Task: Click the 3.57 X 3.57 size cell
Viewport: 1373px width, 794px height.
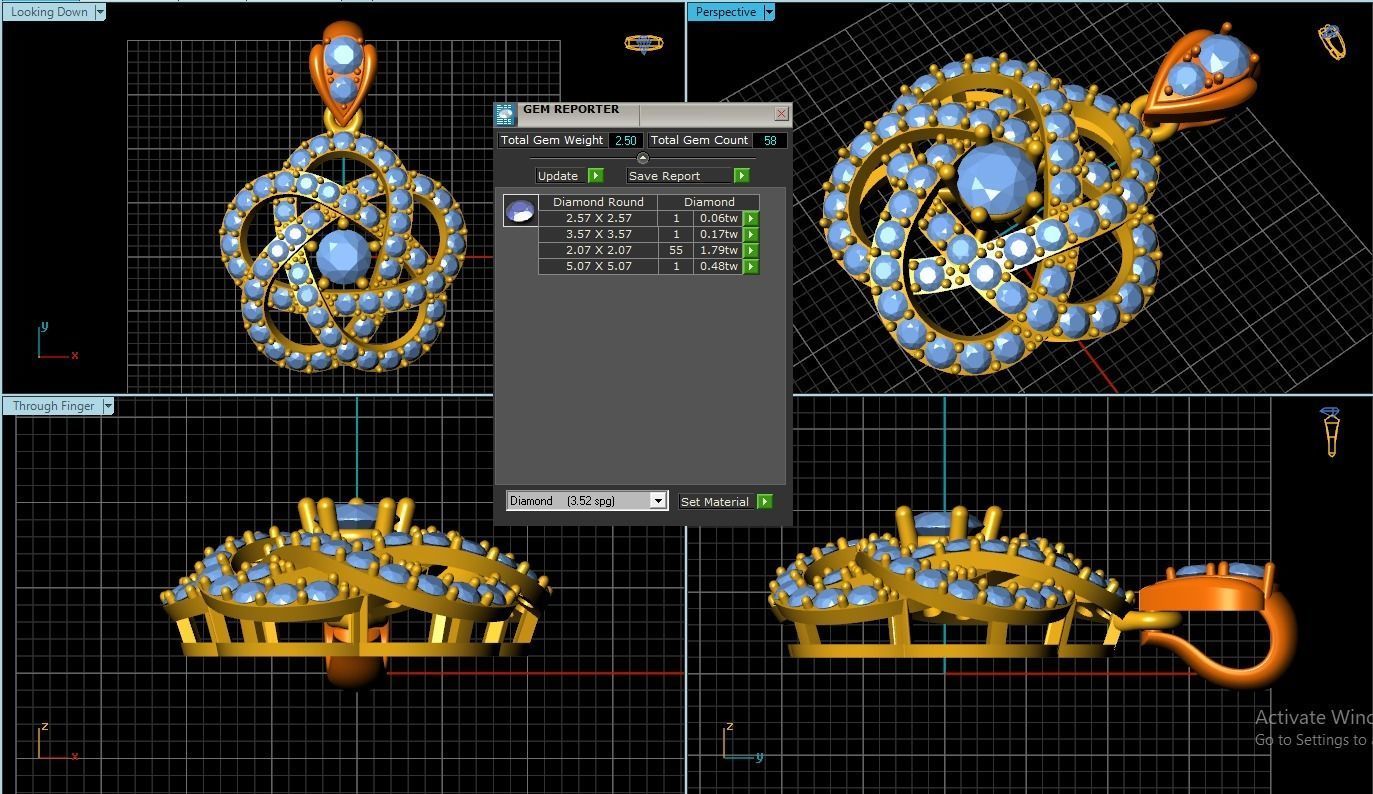Action: [x=598, y=234]
